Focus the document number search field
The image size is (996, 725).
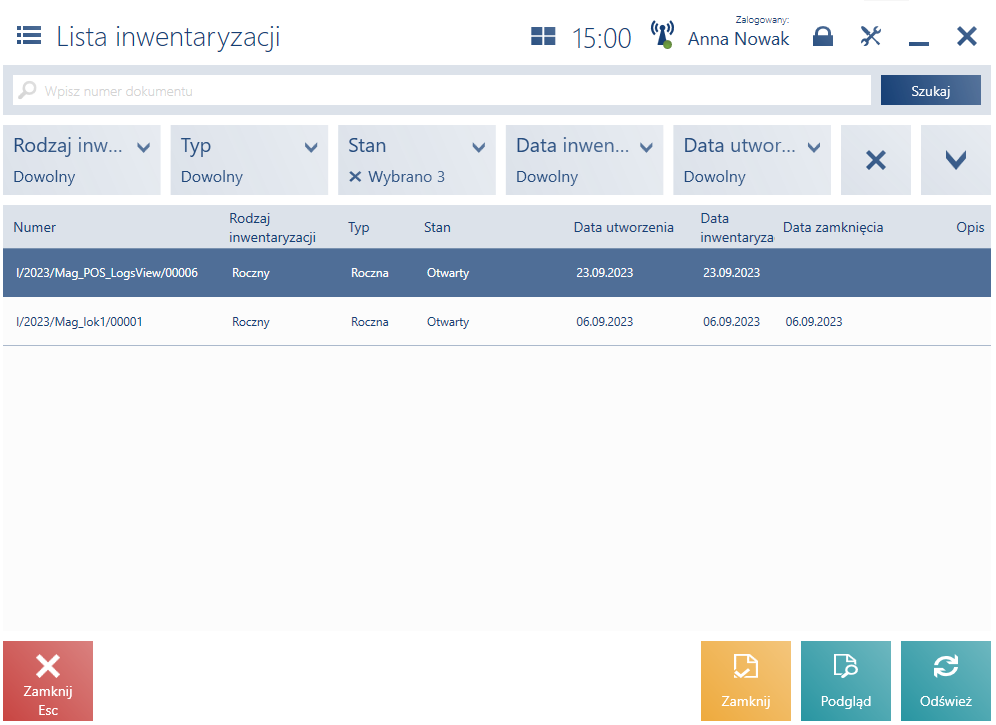click(441, 90)
